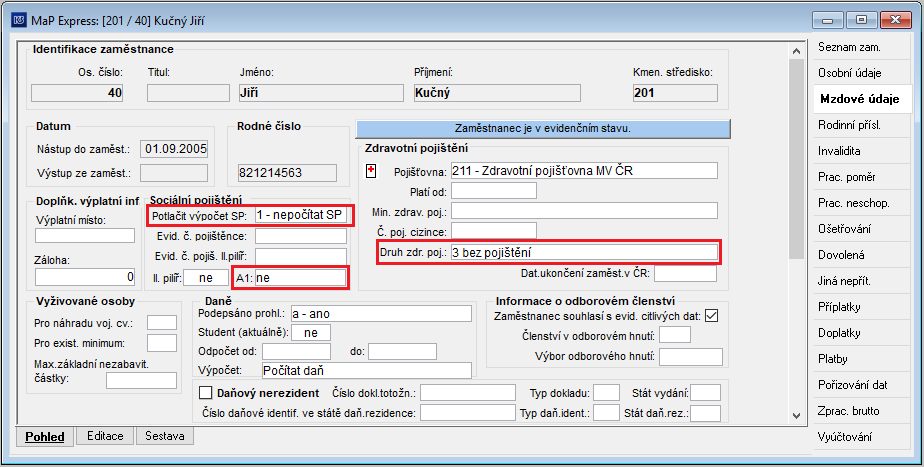The height and width of the screenshot is (467, 924).
Task: Click the Potlačit výpočet SP field
Action: pos(301,215)
